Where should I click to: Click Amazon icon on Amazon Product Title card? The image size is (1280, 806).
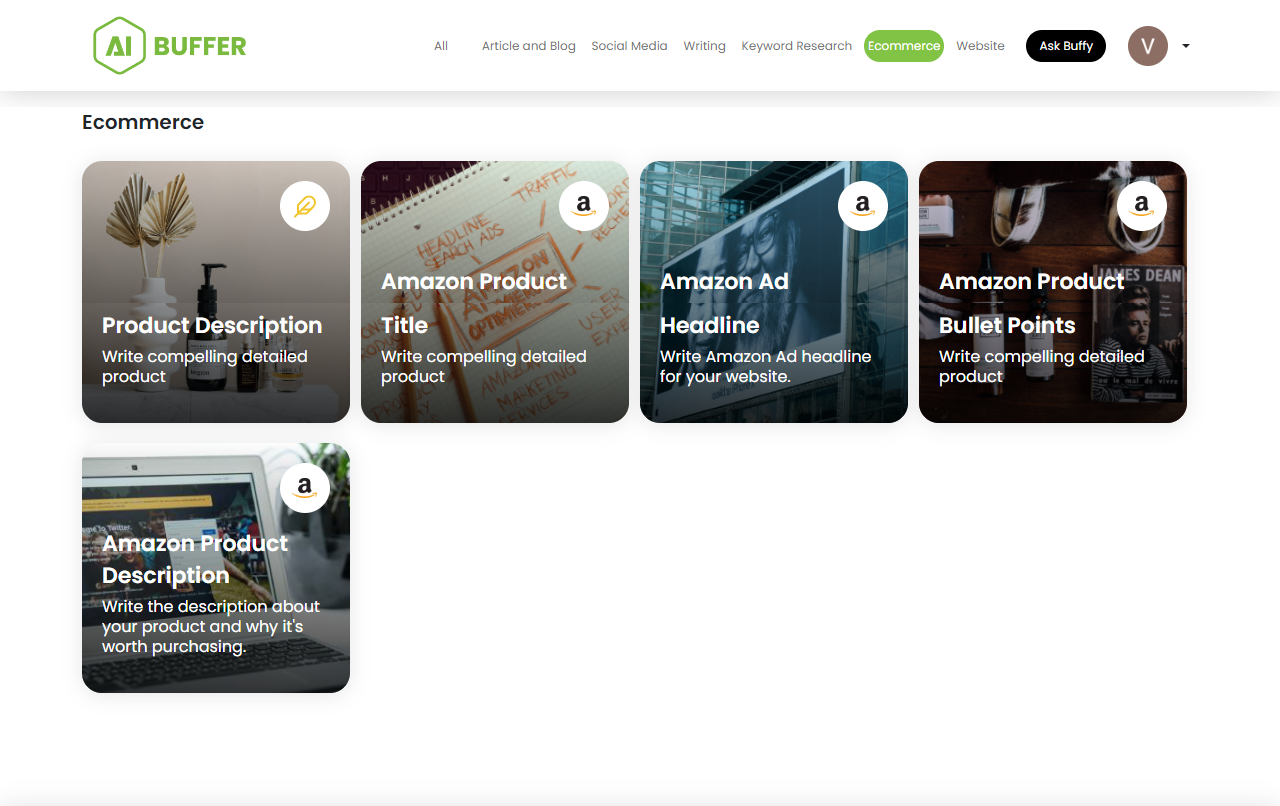[x=584, y=206]
